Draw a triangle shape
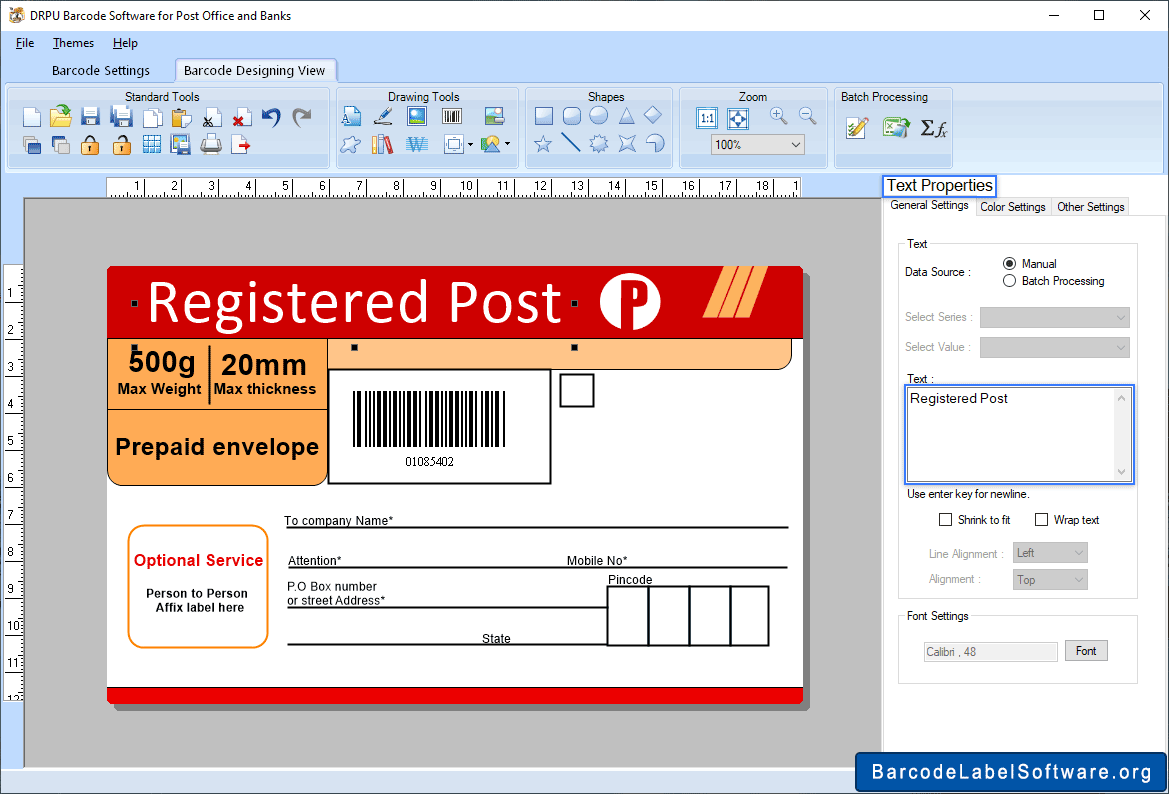 pos(626,116)
